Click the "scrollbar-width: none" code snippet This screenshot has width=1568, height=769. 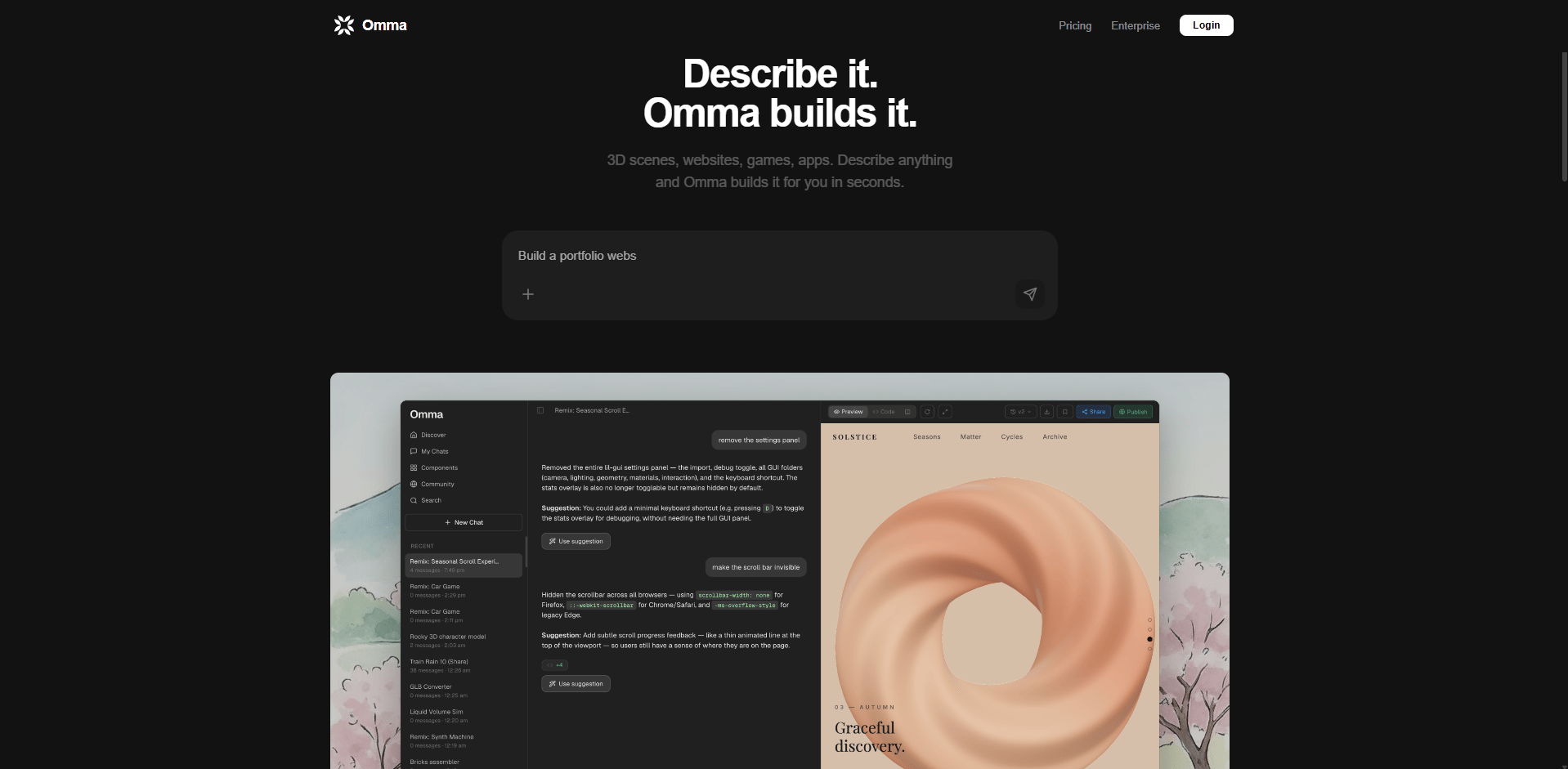tap(734, 595)
